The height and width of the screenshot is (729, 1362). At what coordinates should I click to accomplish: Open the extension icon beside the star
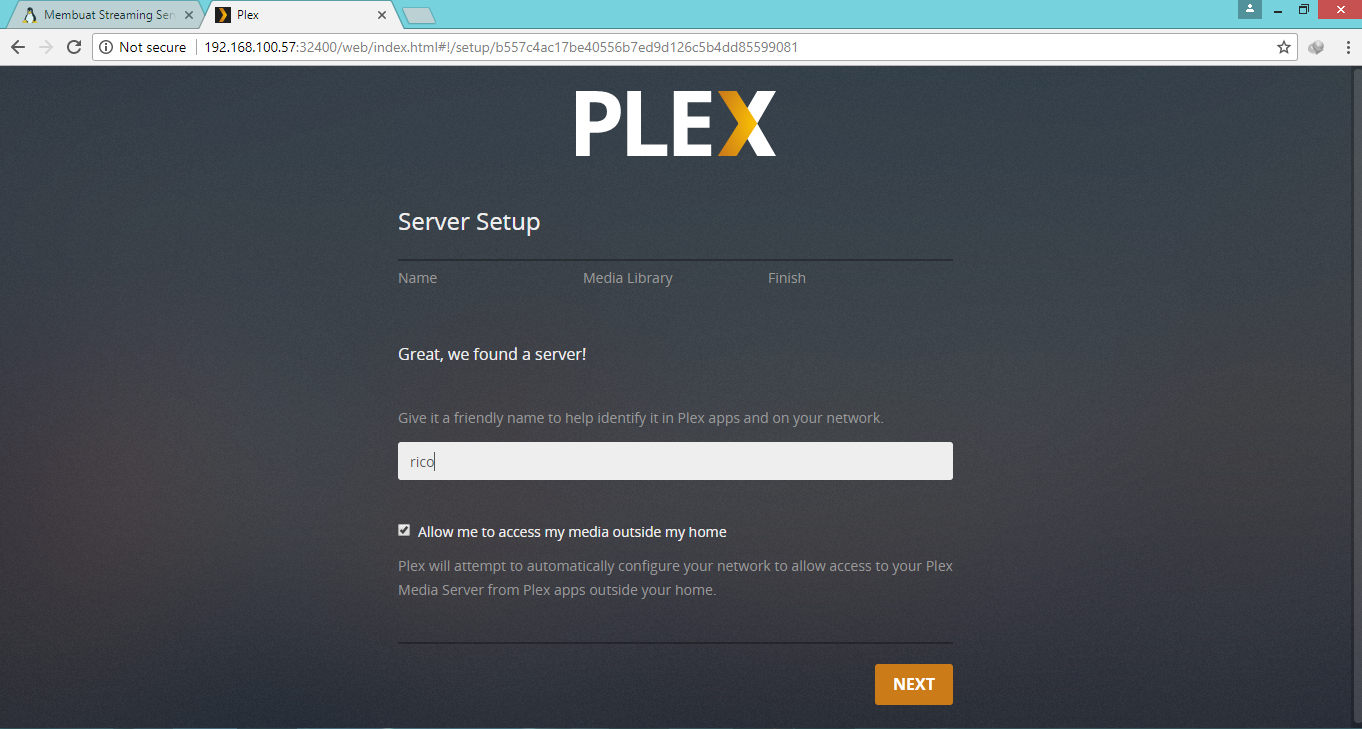pos(1317,47)
